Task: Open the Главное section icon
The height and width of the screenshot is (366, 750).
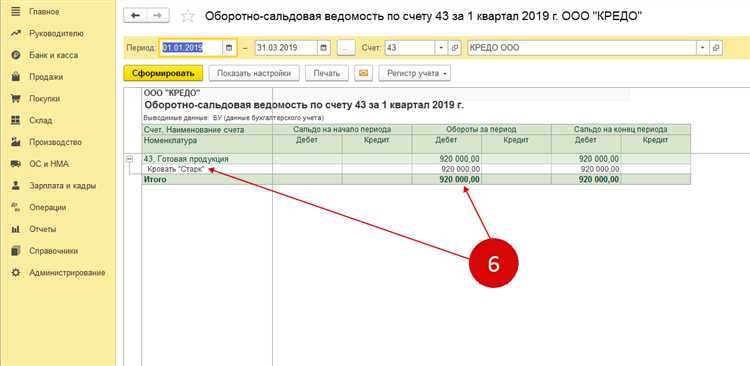Action: click(x=16, y=11)
